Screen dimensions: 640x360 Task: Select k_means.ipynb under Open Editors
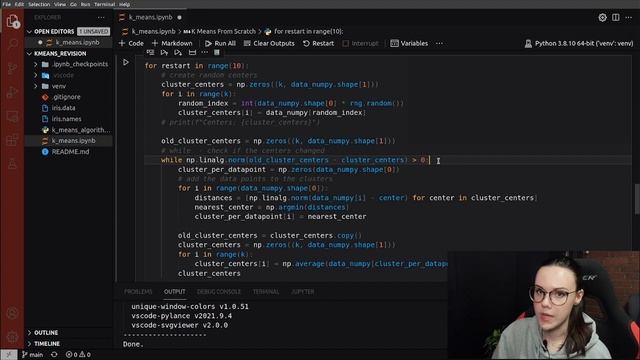[x=68, y=42]
